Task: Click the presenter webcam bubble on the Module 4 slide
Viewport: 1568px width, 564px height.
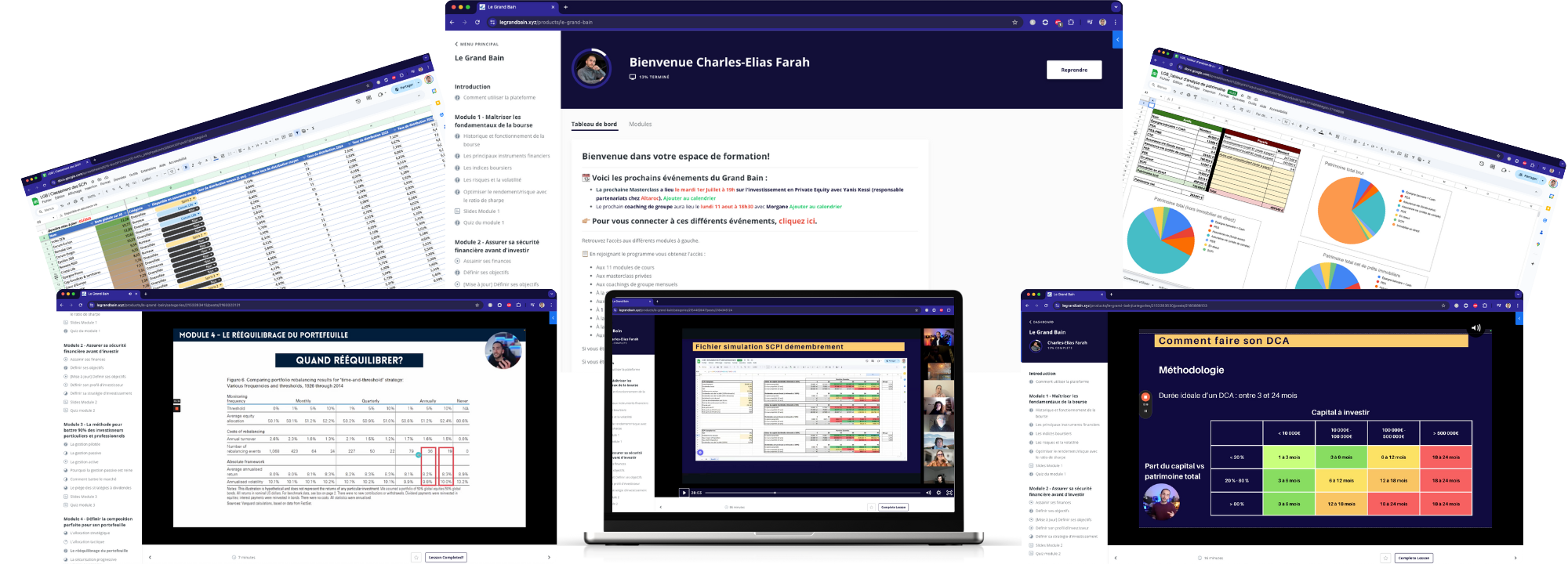Action: 503,351
